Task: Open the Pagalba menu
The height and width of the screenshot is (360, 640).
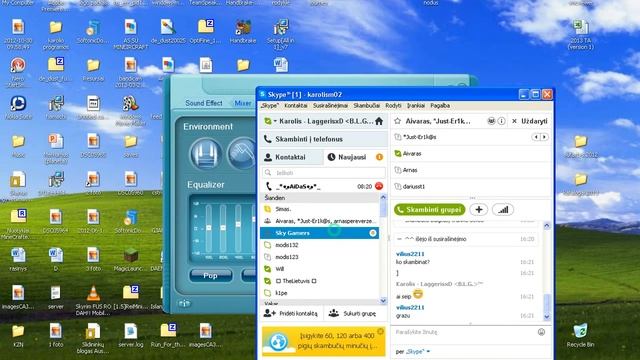Action: (440, 105)
